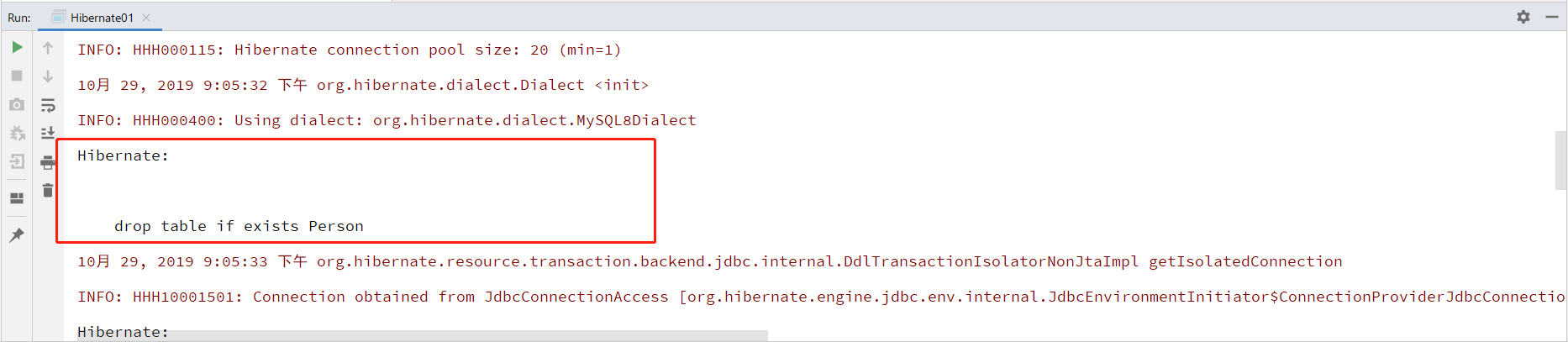Pin the Run tab
The height and width of the screenshot is (342, 1568).
[17, 235]
